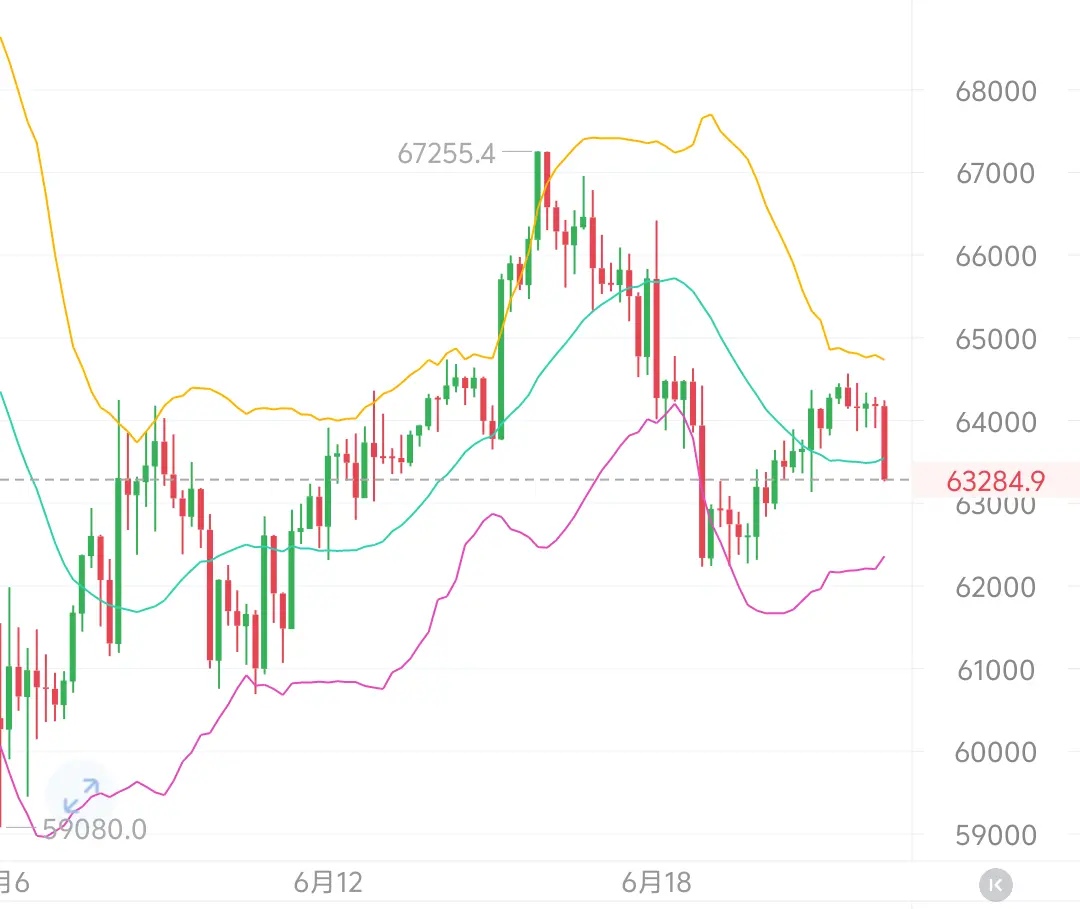The image size is (1080, 909).
Task: Tap the 61000 price axis label
Action: pyautogui.click(x=995, y=669)
